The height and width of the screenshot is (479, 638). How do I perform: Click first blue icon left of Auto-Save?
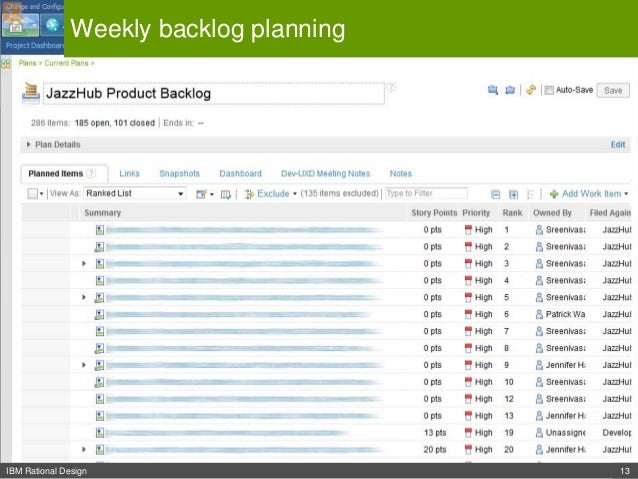click(493, 90)
